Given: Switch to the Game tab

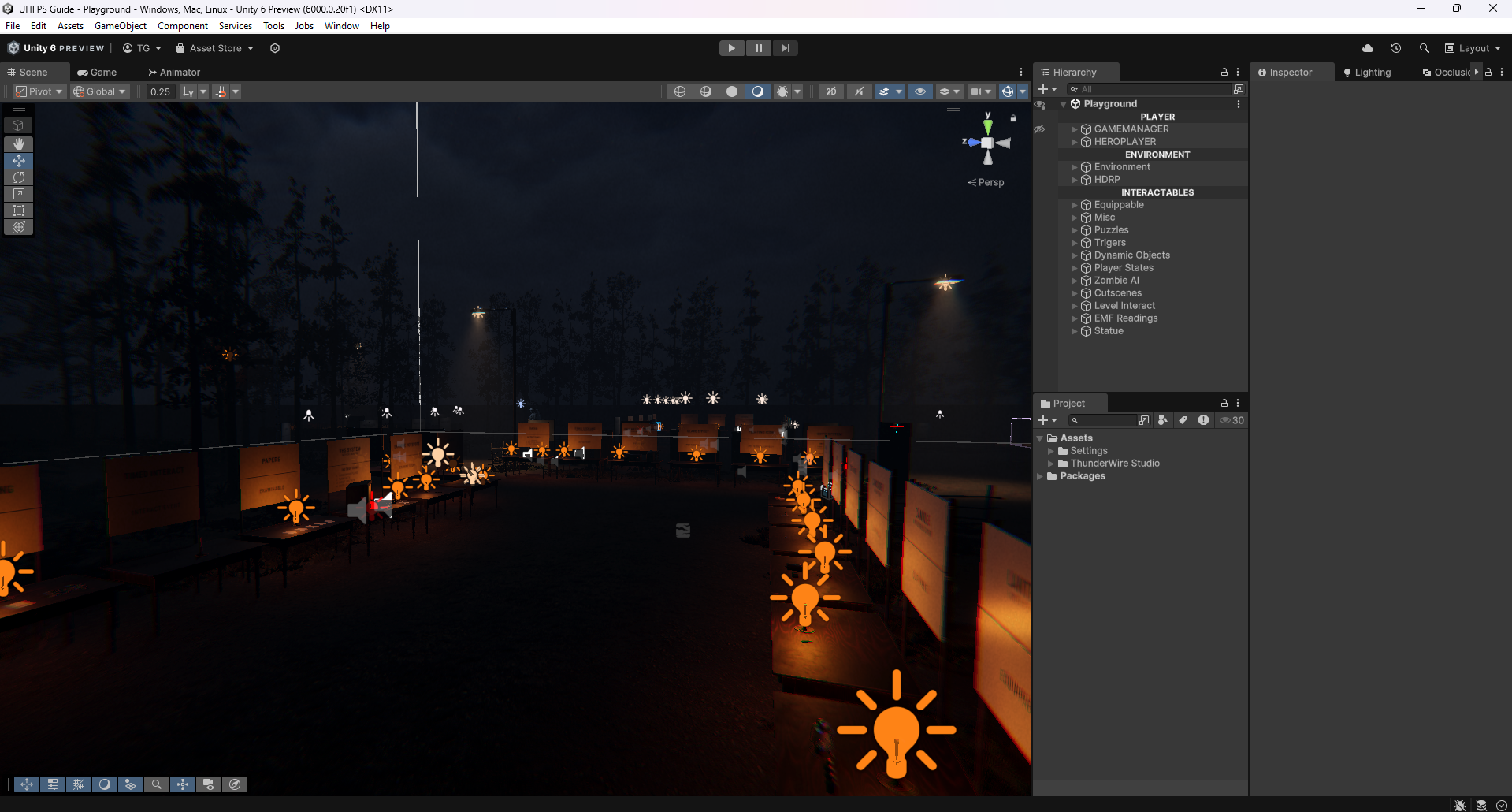Looking at the screenshot, I should (x=97, y=72).
